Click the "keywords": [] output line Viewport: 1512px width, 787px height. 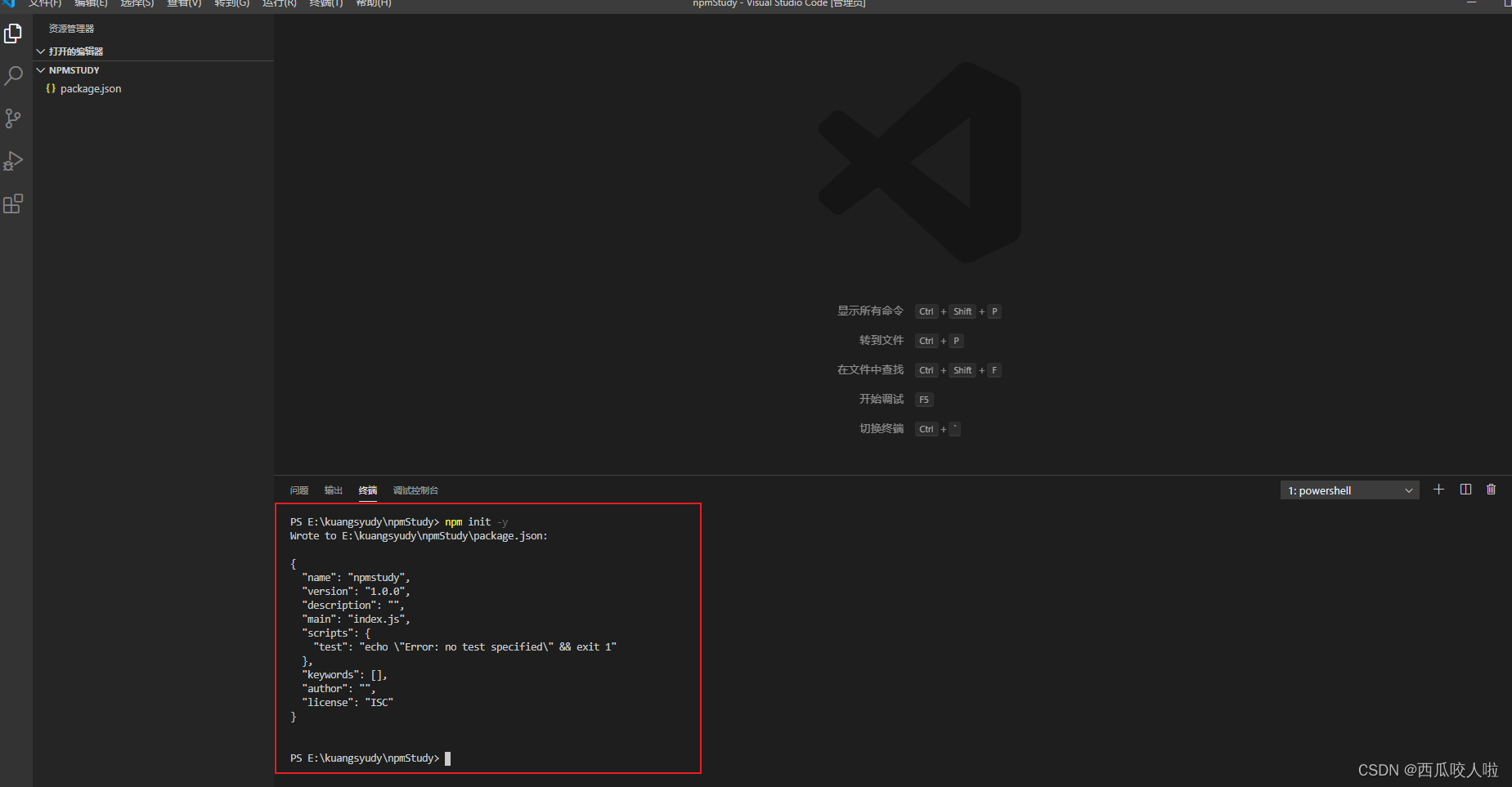click(344, 675)
